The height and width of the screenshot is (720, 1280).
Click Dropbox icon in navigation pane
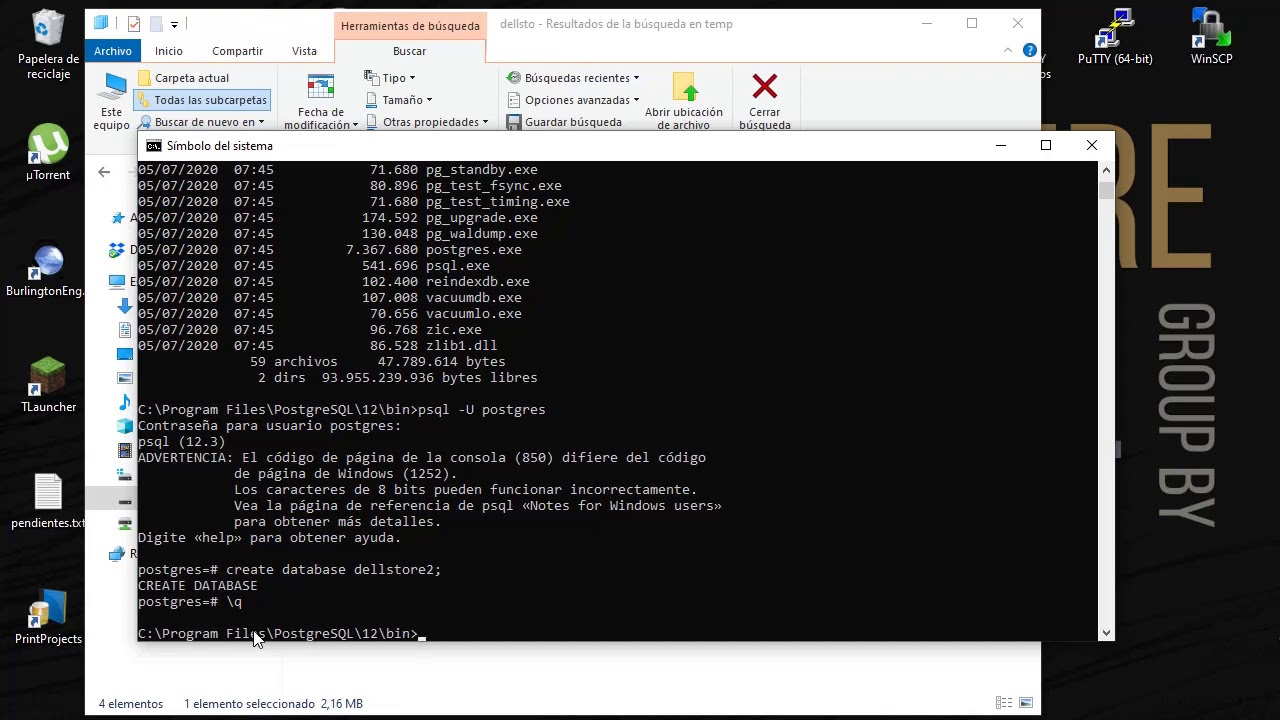(x=117, y=250)
